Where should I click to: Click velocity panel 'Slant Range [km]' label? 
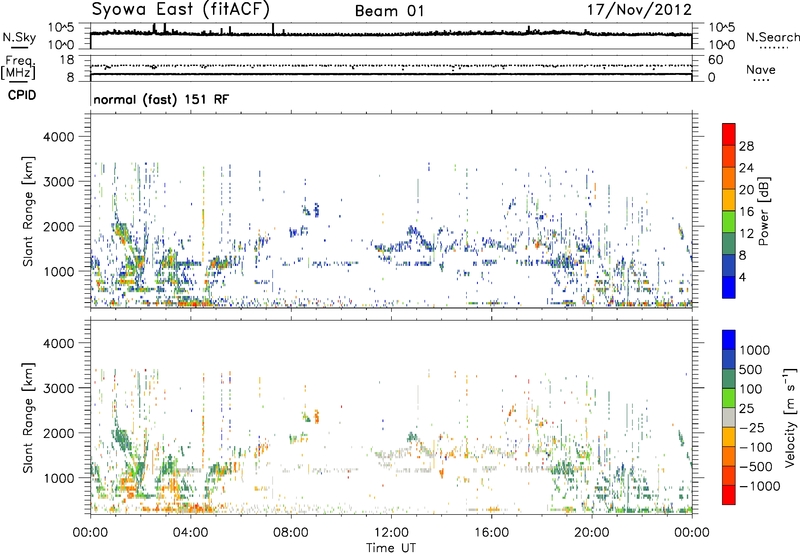[28, 417]
